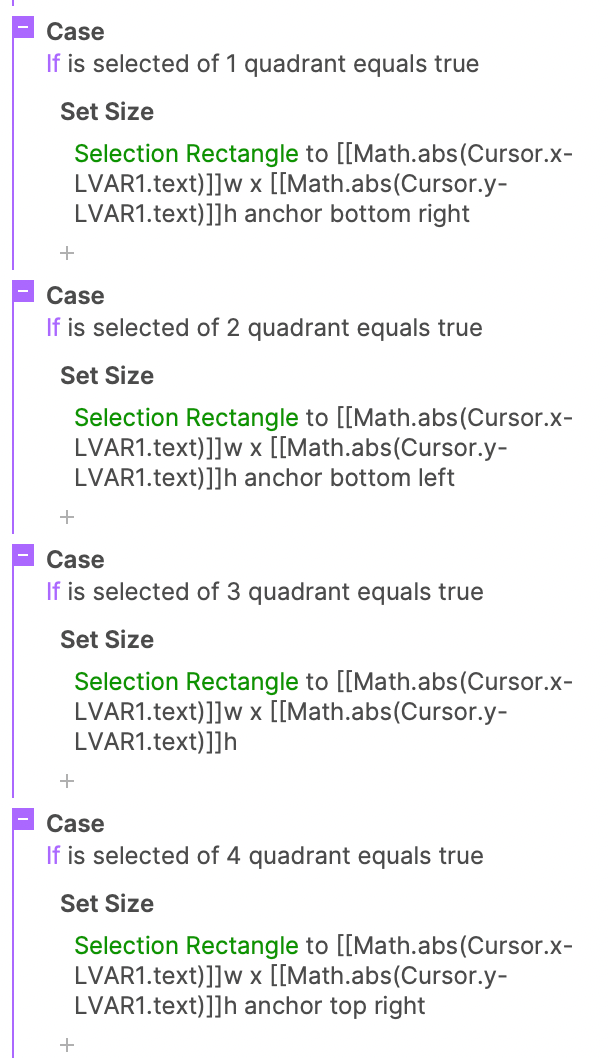608x1058 pixels.
Task: Click Selection Rectangle anchored bottom right
Action: (186, 154)
